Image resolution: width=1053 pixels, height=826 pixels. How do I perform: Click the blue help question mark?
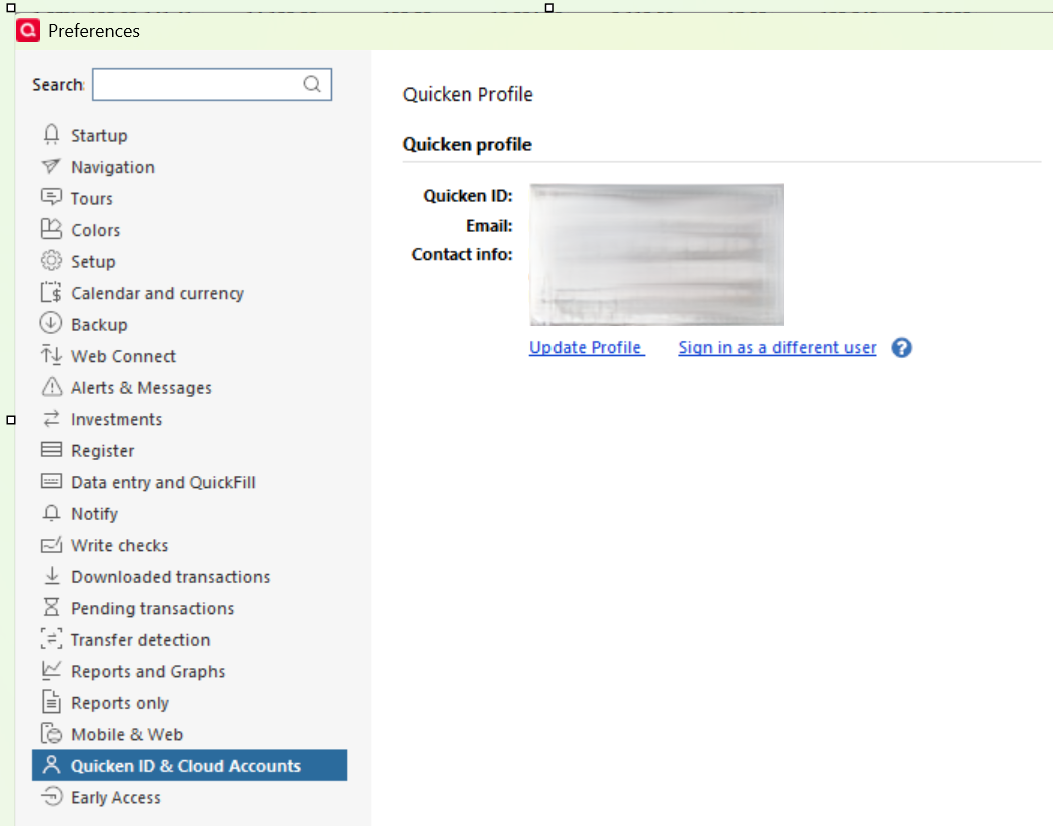point(901,348)
